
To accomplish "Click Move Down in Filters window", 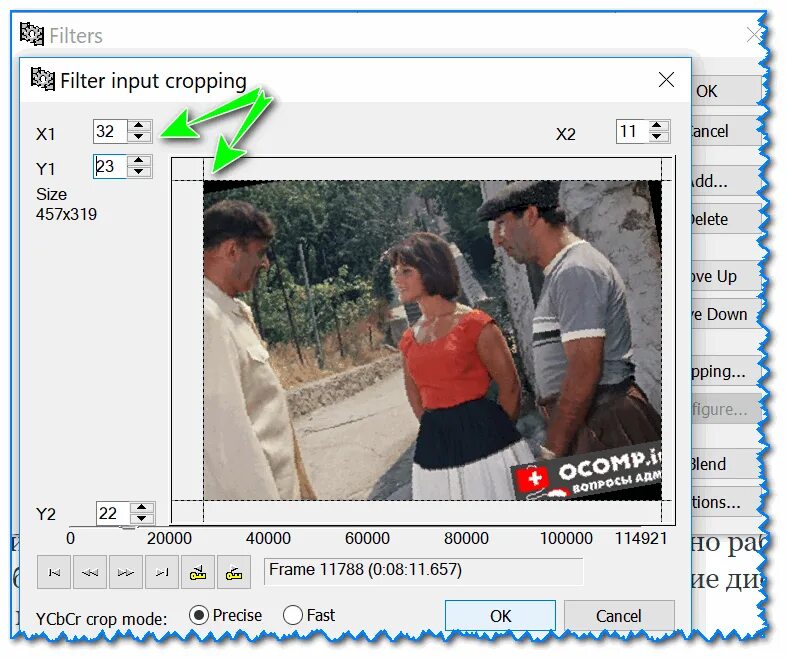I will point(726,314).
